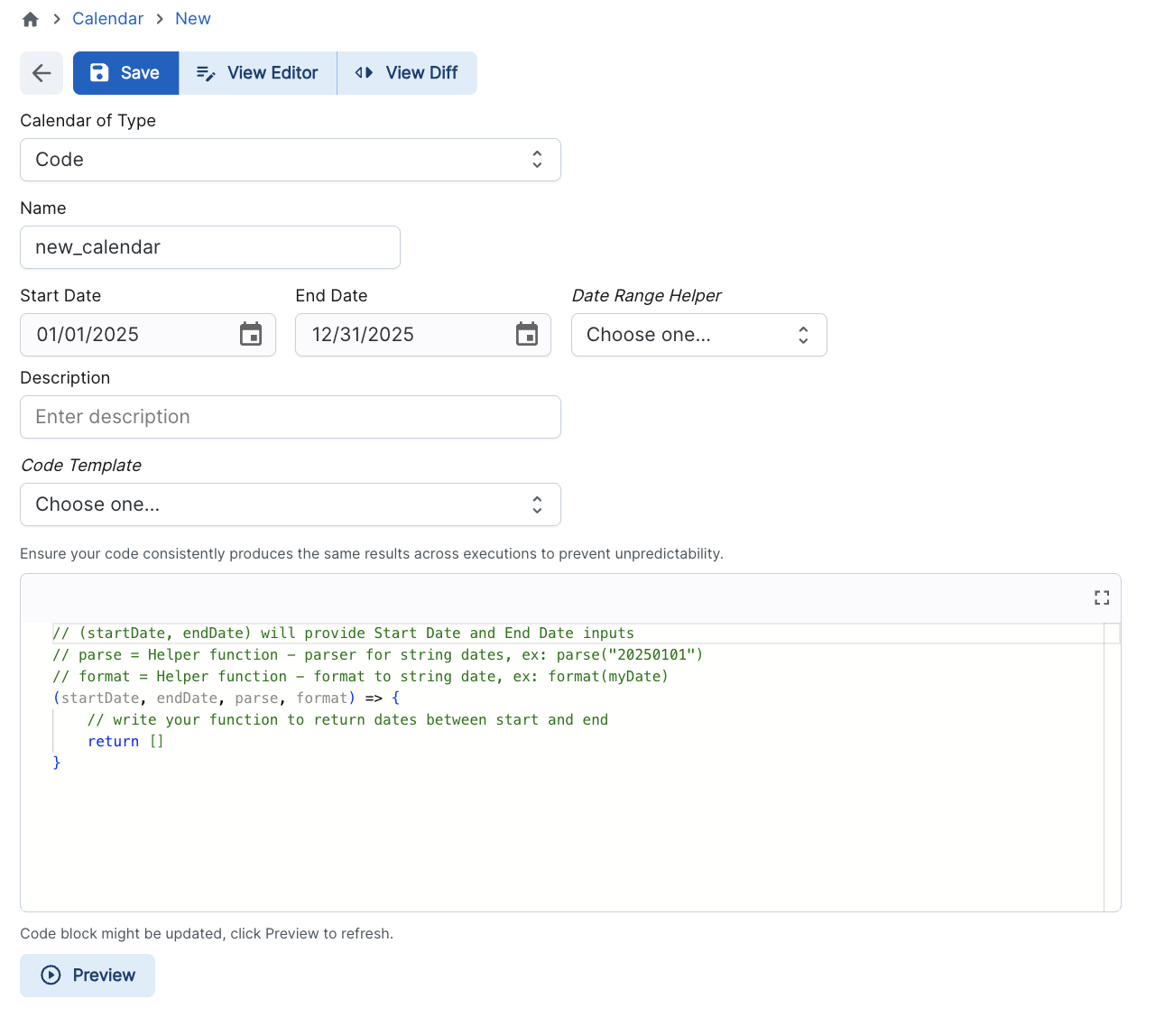Open the Code Template dropdown

pos(290,504)
